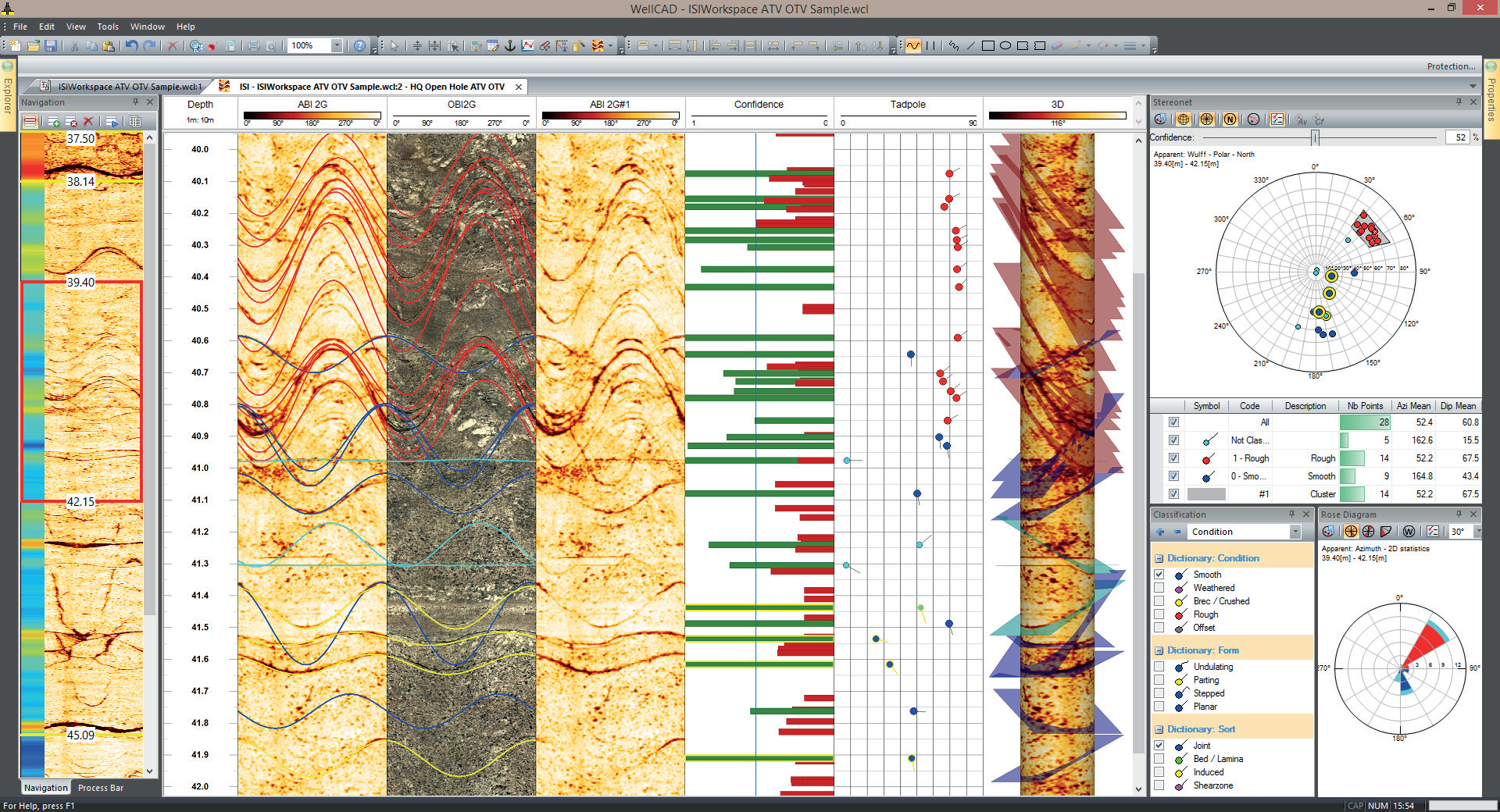
Task: Uncheck the Joint checkbox under Dictionary: Sort
Action: click(1159, 746)
